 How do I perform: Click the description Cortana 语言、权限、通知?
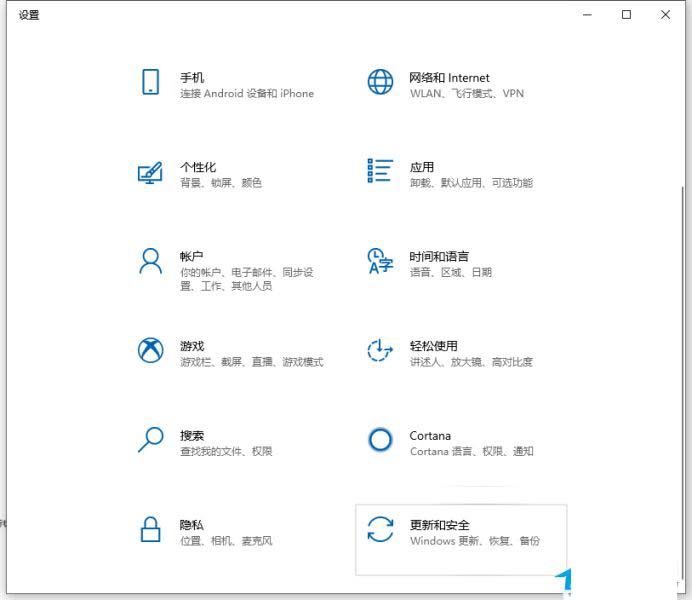[x=472, y=451]
